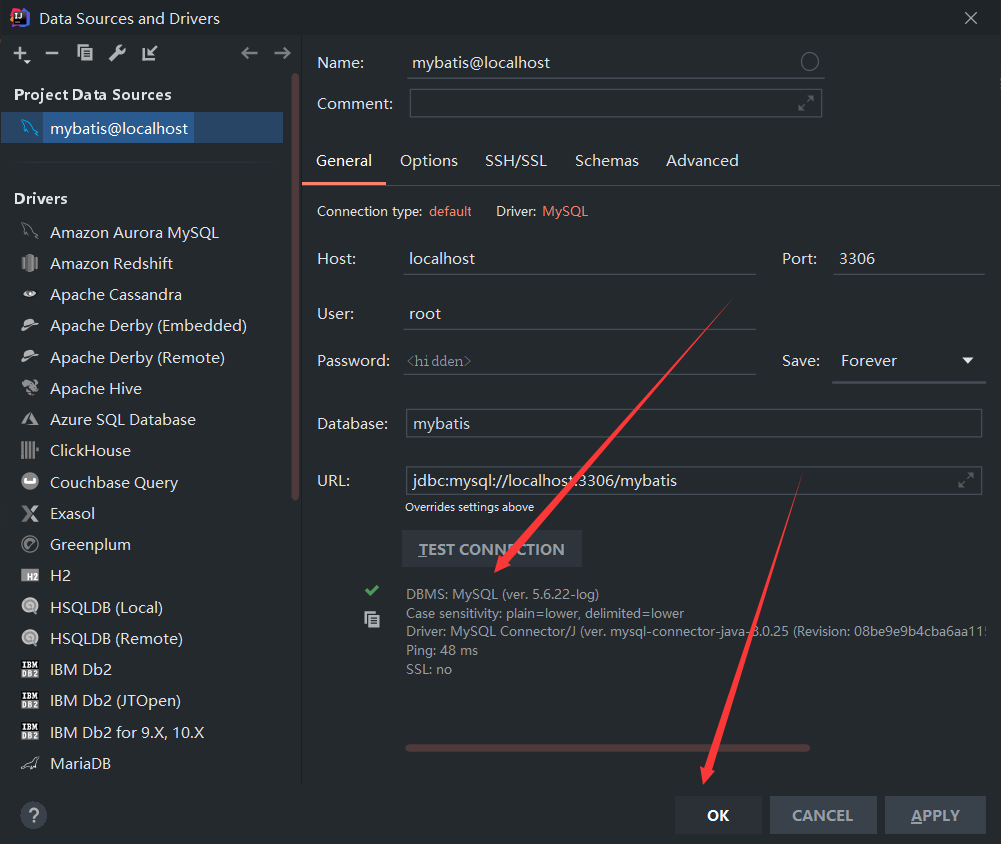Click the TEST CONNECTION button
The width and height of the screenshot is (1001, 844).
(491, 548)
